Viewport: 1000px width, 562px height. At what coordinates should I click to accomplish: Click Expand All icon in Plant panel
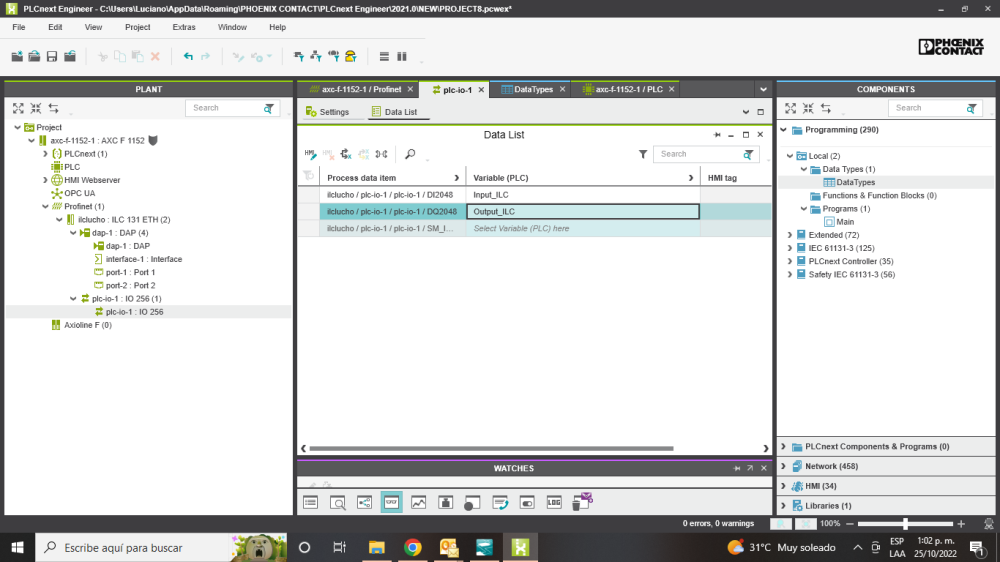coord(18,108)
